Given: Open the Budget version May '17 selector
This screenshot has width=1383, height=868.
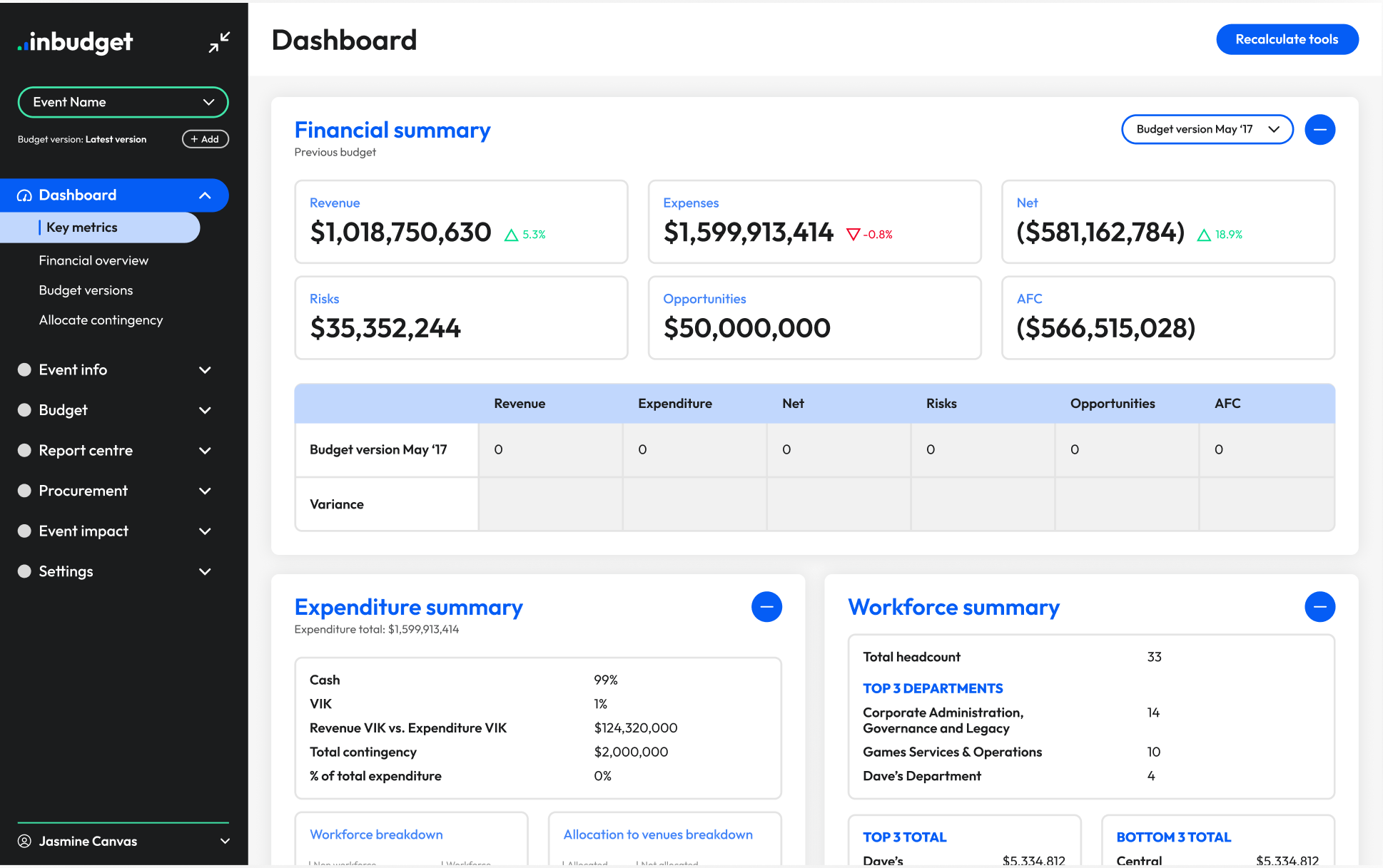Looking at the screenshot, I should tap(1207, 129).
